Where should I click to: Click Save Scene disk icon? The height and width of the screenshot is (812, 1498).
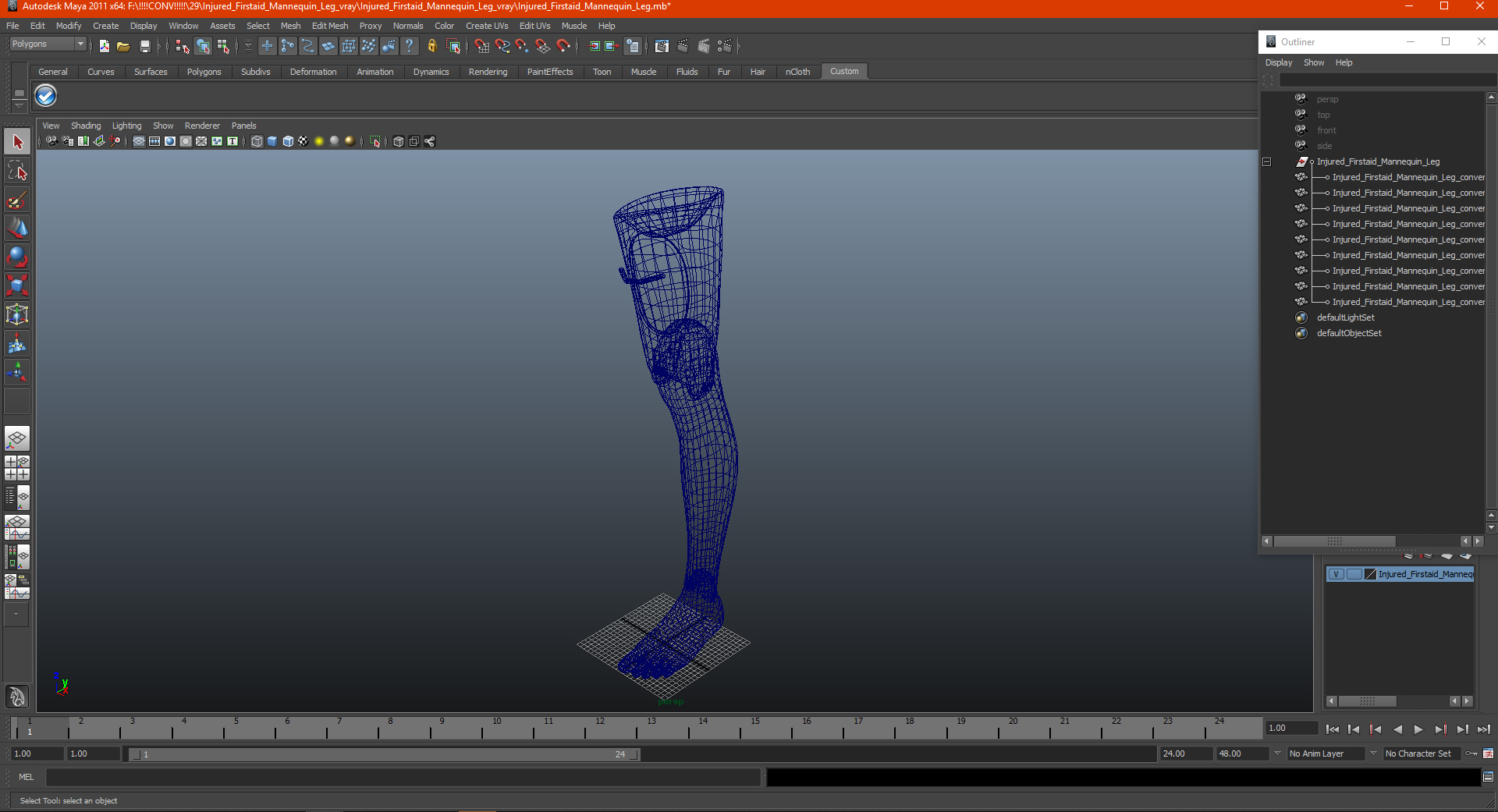pyautogui.click(x=144, y=47)
